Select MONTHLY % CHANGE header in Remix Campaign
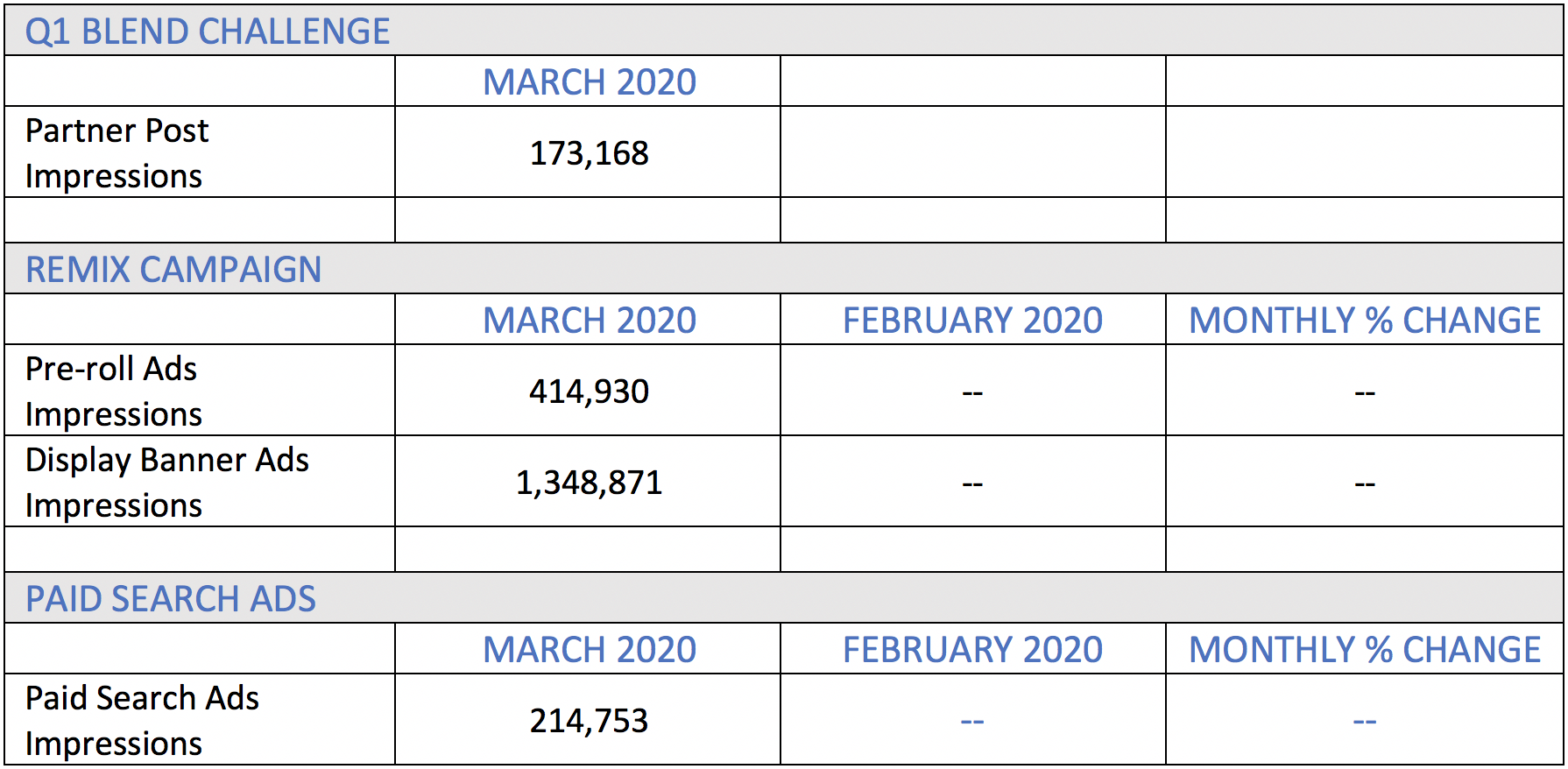 pyautogui.click(x=1364, y=321)
